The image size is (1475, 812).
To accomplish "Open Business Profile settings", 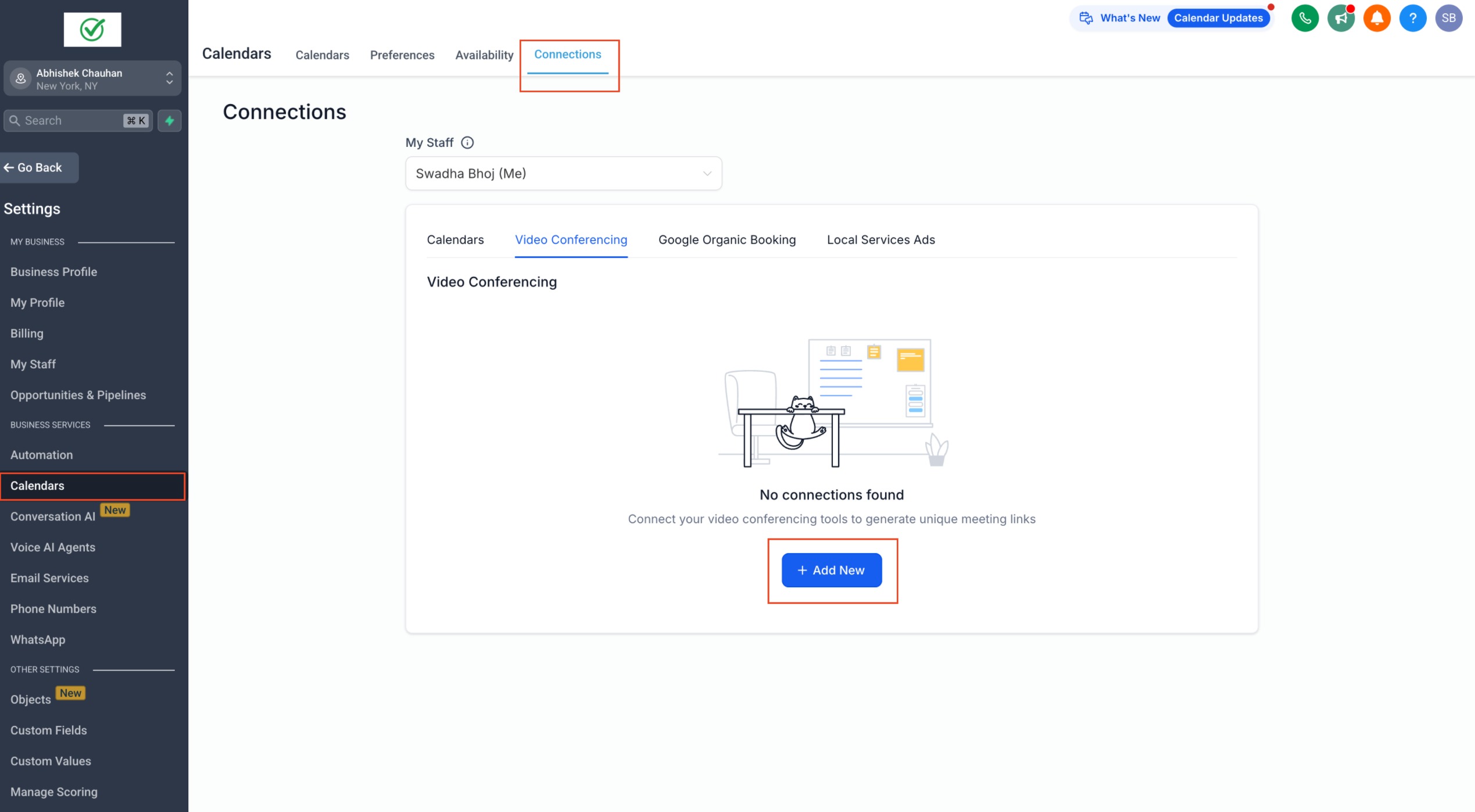I will (x=53, y=272).
